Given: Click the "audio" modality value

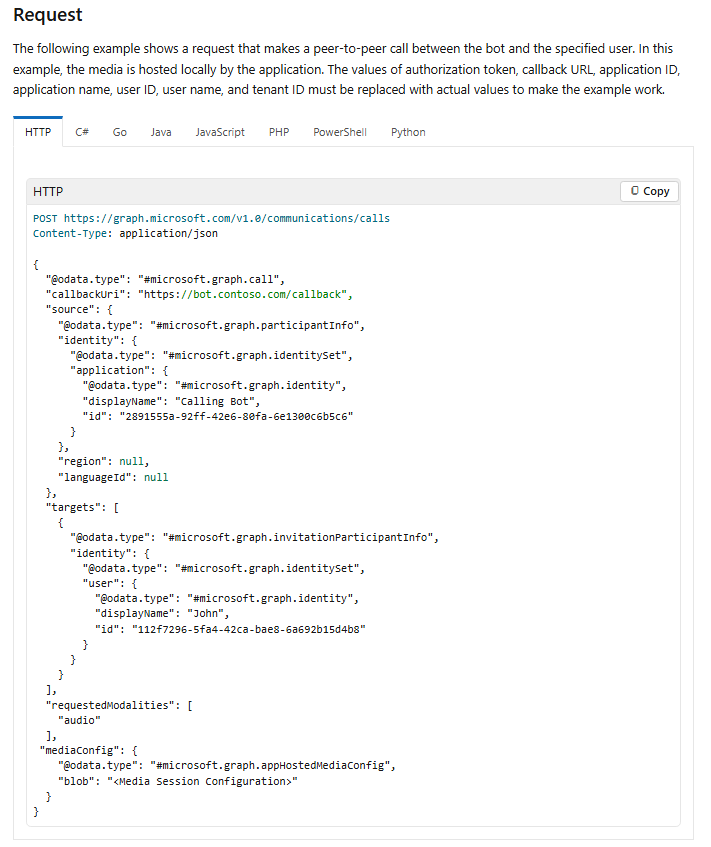Looking at the screenshot, I should [79, 721].
